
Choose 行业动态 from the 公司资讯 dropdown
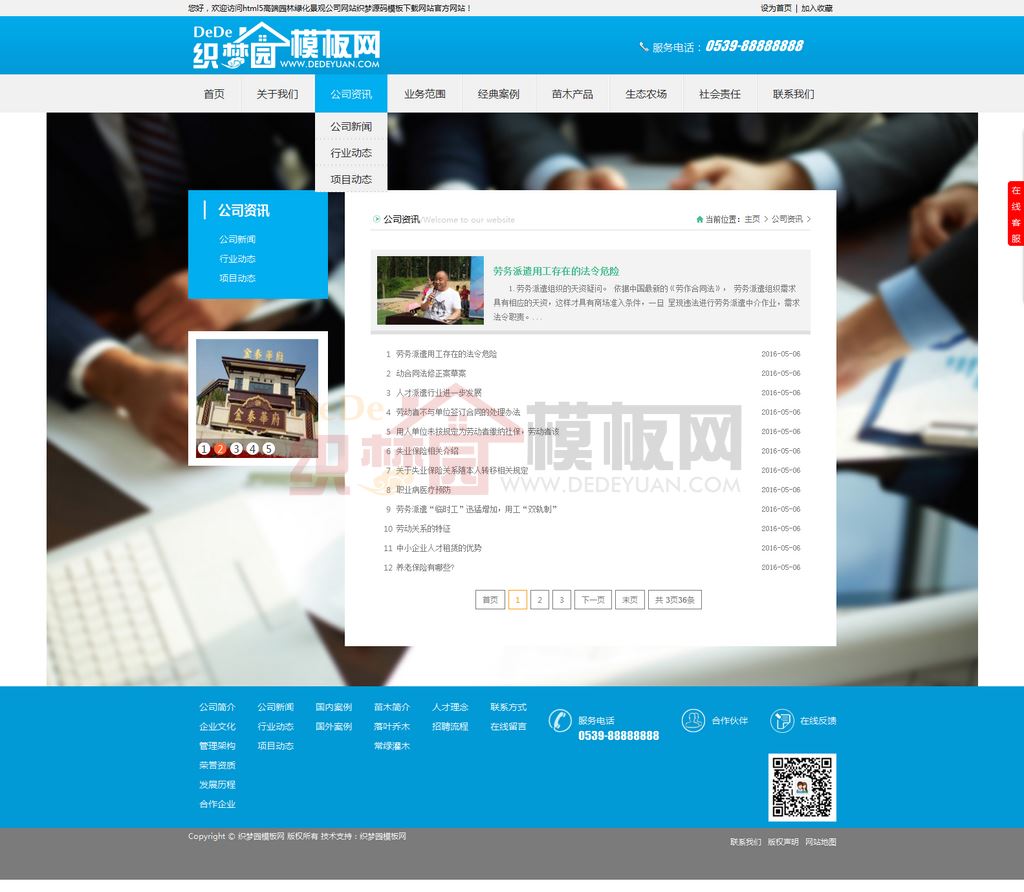351,153
